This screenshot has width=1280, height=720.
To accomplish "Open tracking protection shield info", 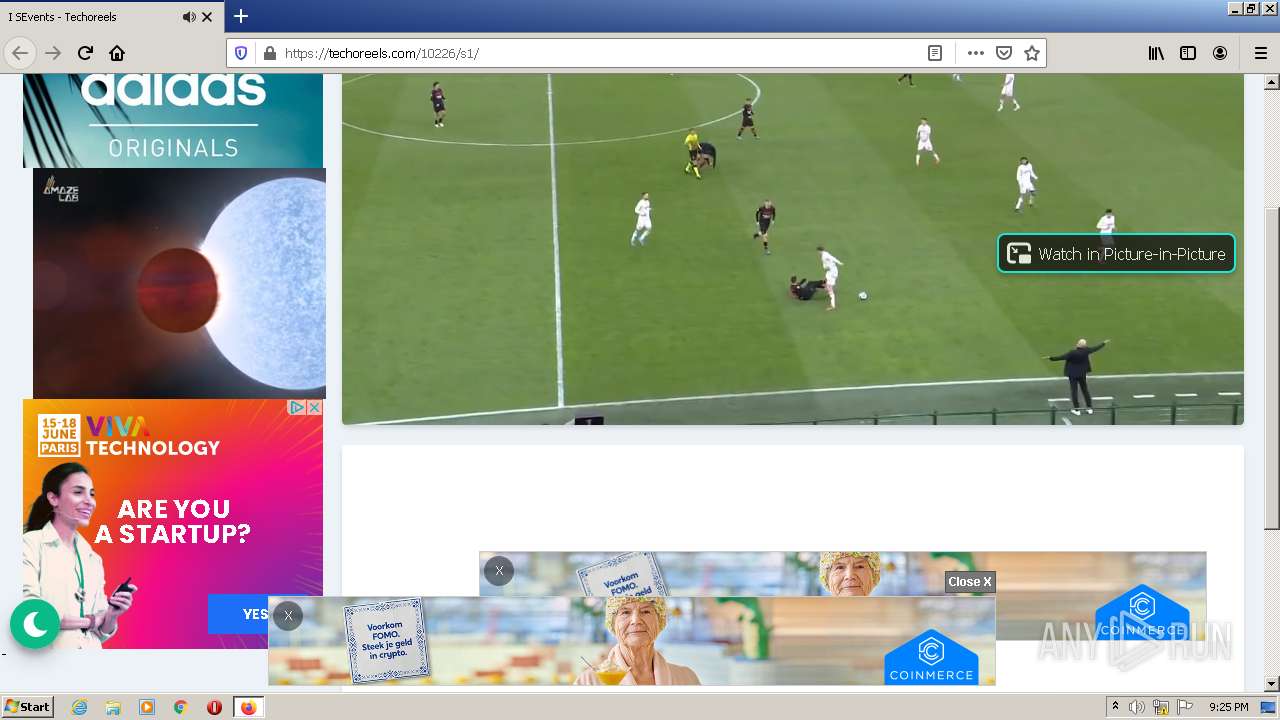I will [241, 53].
